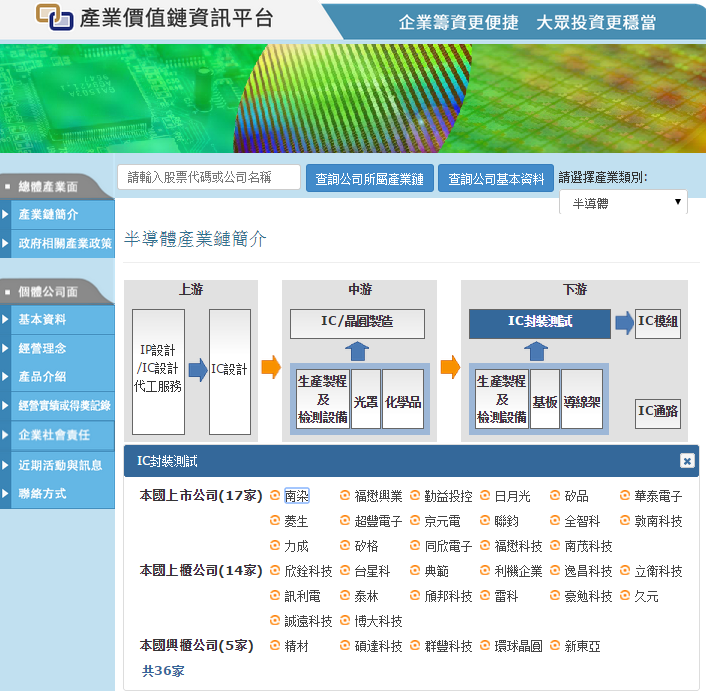Screen dimensions: 706x691
Task: Open company link 超豐電子
Action: (378, 521)
